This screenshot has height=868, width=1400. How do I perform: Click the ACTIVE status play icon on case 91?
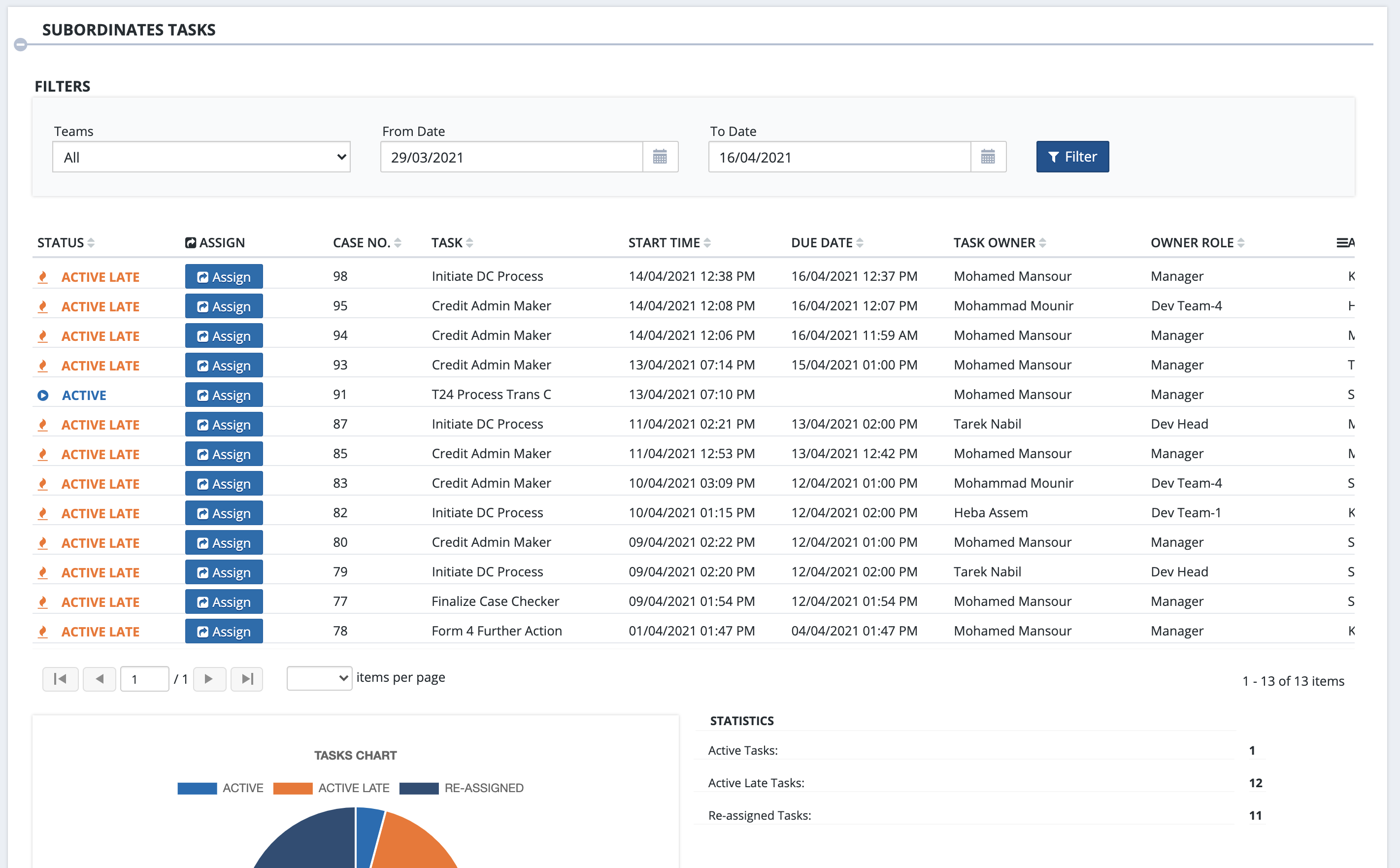(x=43, y=395)
